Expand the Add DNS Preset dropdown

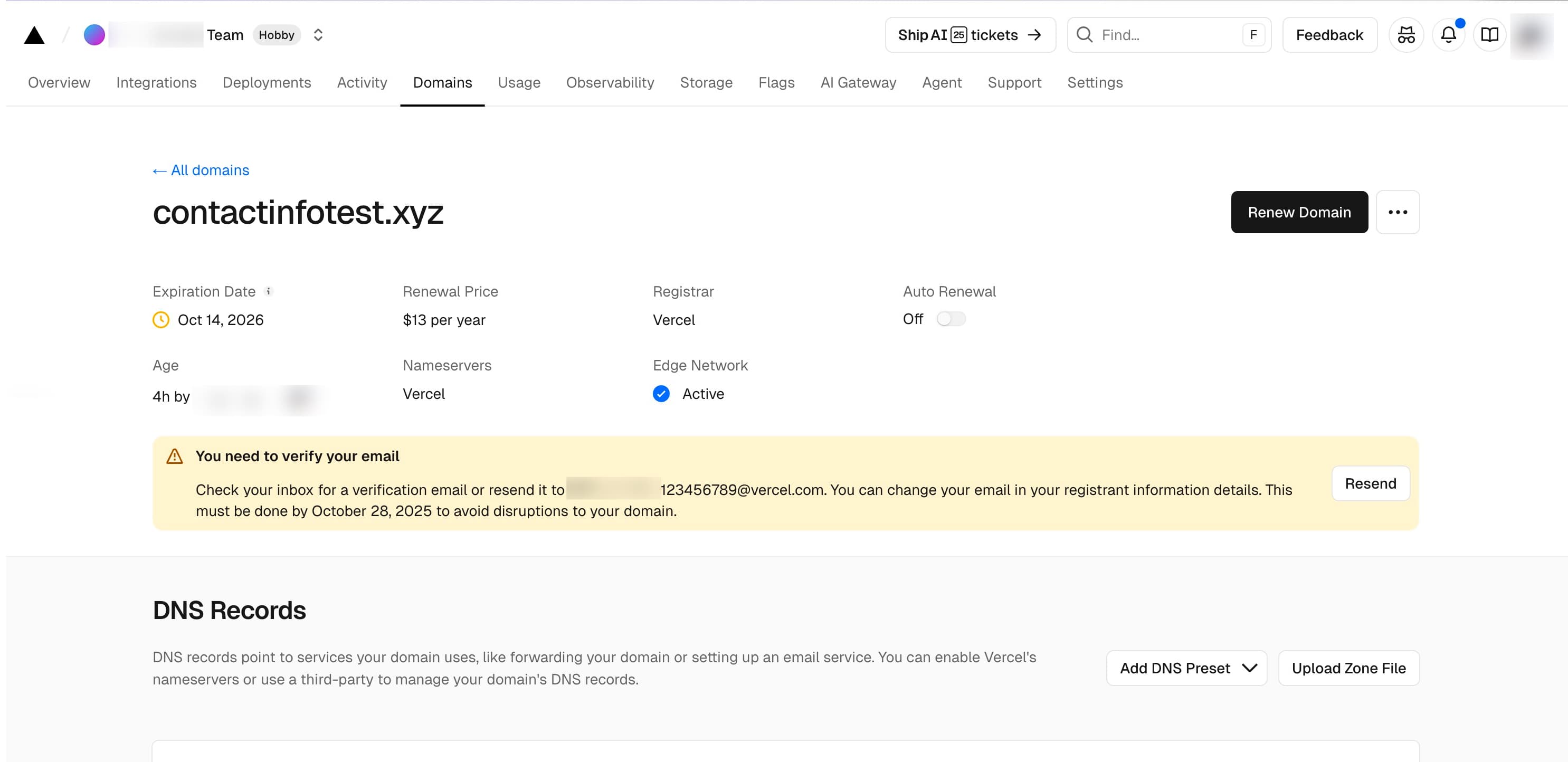pos(1186,668)
